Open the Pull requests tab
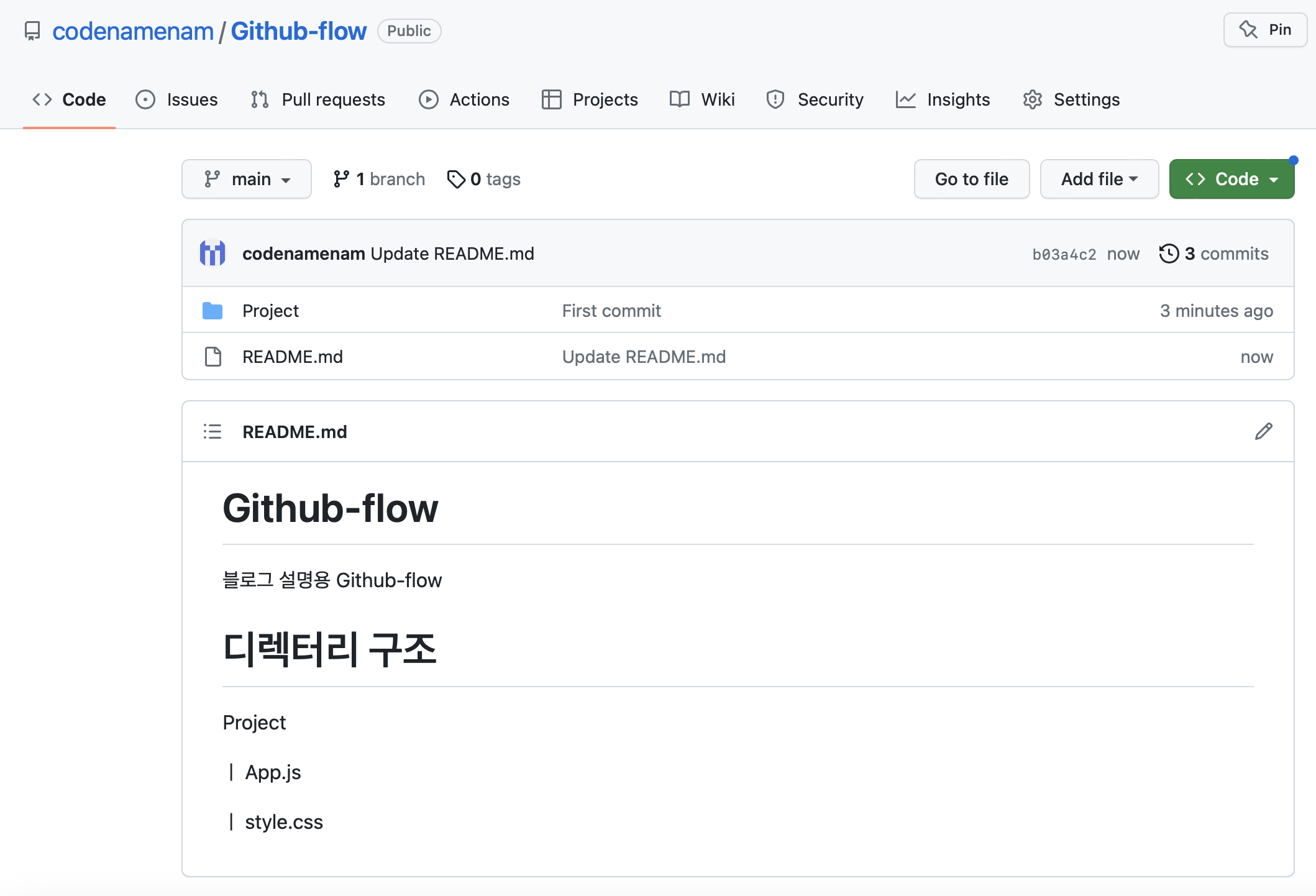The image size is (1316, 896). 318,99
